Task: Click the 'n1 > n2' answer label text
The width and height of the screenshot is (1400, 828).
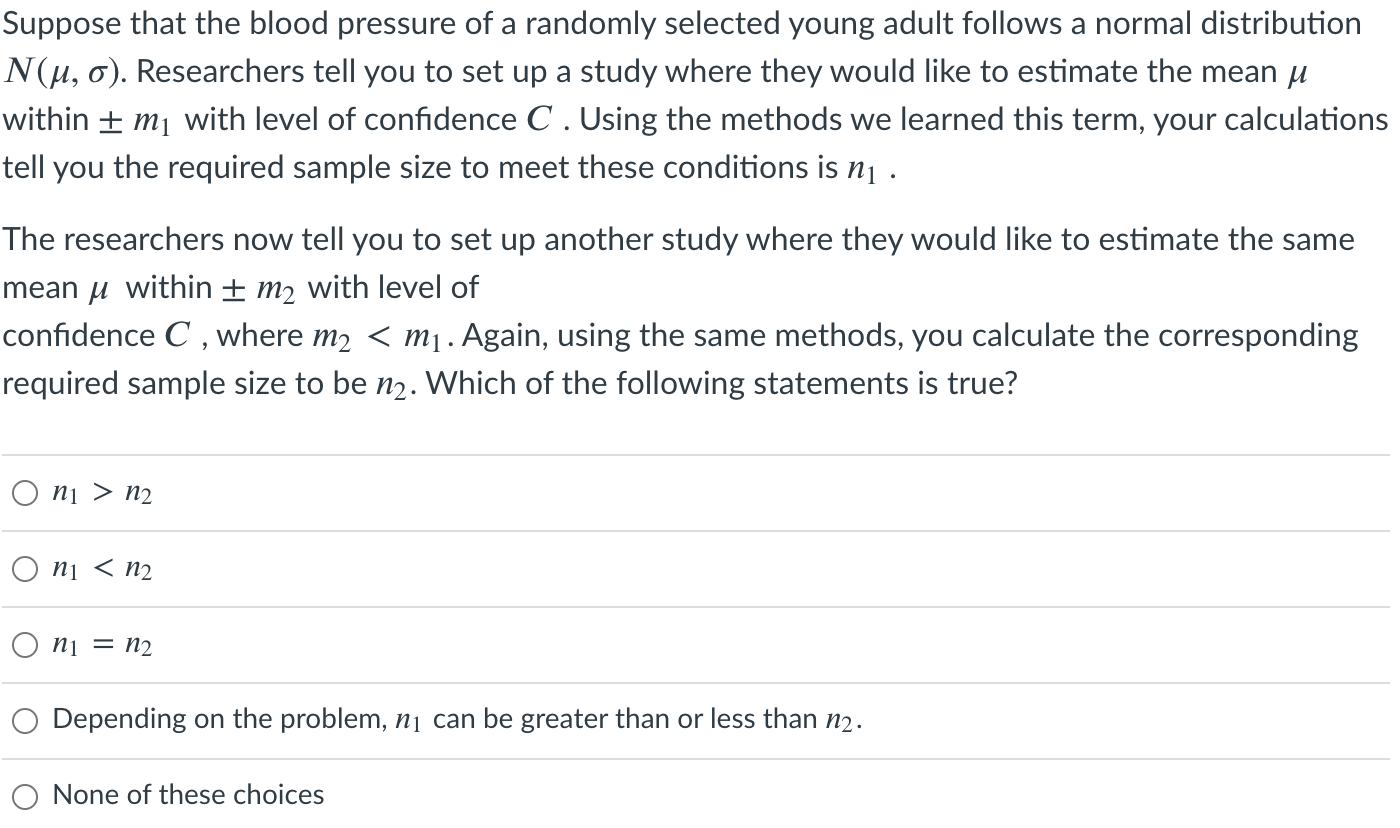Action: click(101, 492)
